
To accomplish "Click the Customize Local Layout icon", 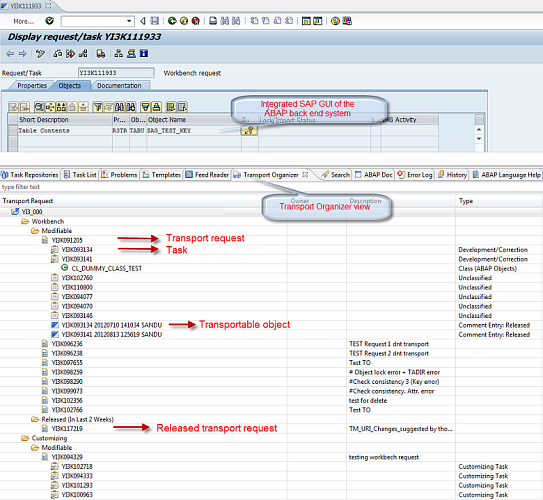I will click(347, 21).
